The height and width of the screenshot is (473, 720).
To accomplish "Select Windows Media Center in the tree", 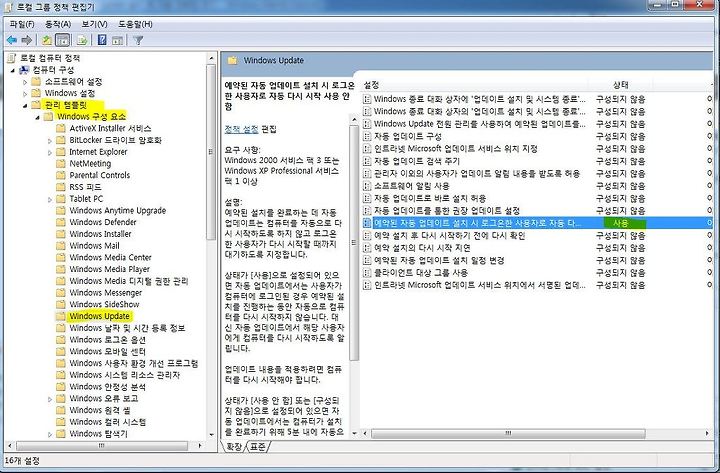I will (x=110, y=257).
